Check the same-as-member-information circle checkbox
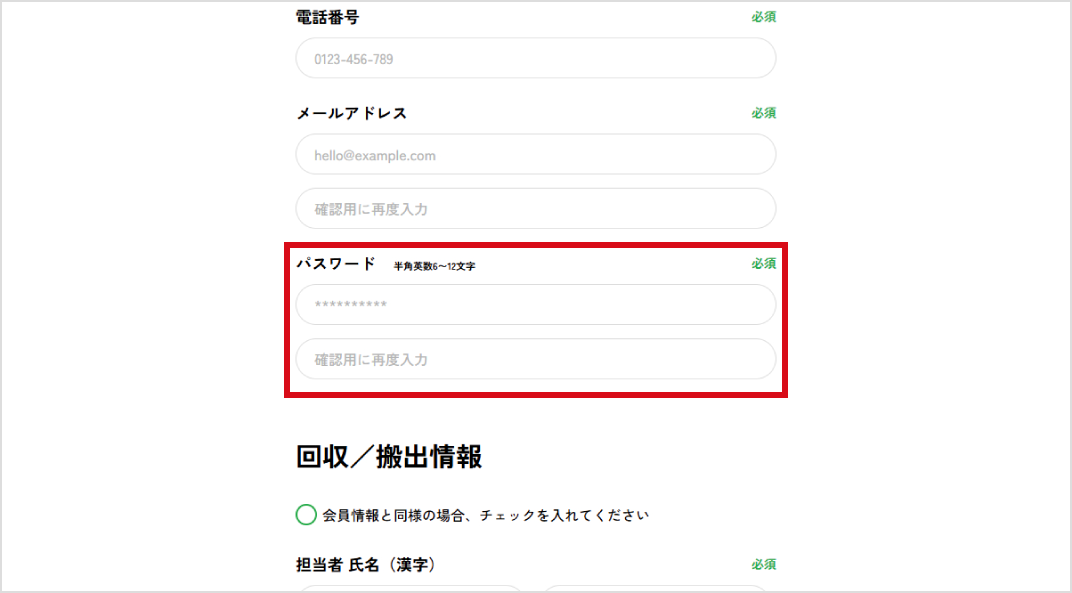The image size is (1072, 593). (307, 515)
